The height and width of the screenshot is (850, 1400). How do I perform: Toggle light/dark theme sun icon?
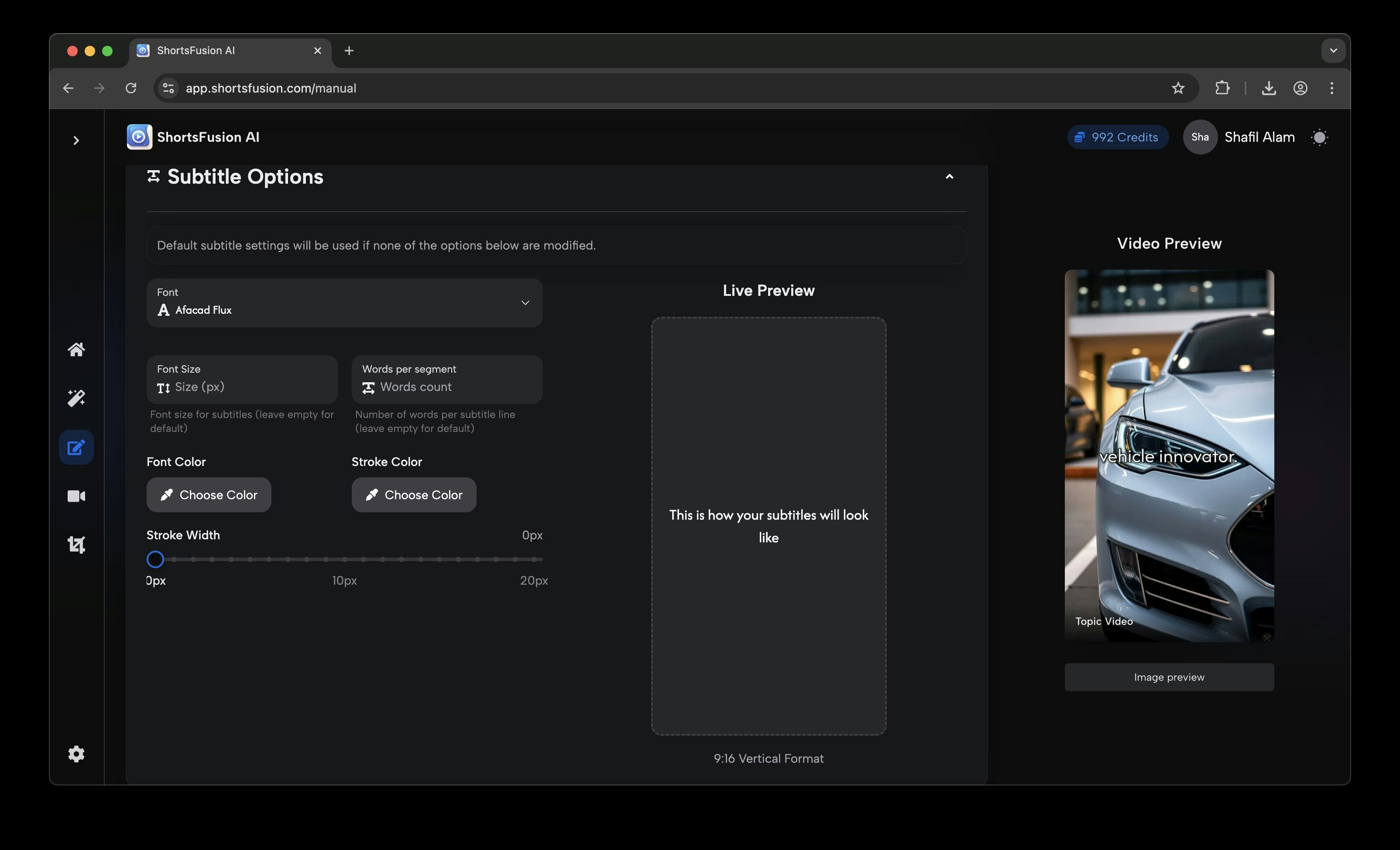[1319, 137]
